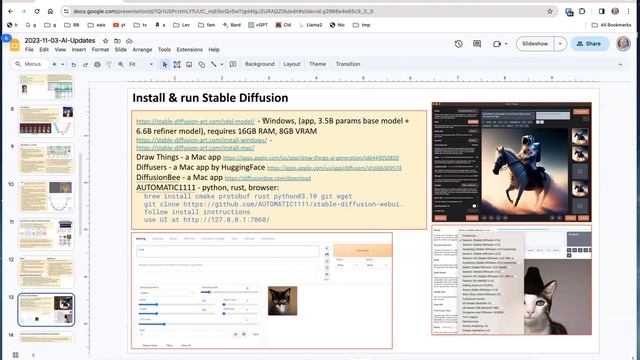Click the Layout button
Image resolution: width=640 pixels, height=360 pixels.
(291, 64)
